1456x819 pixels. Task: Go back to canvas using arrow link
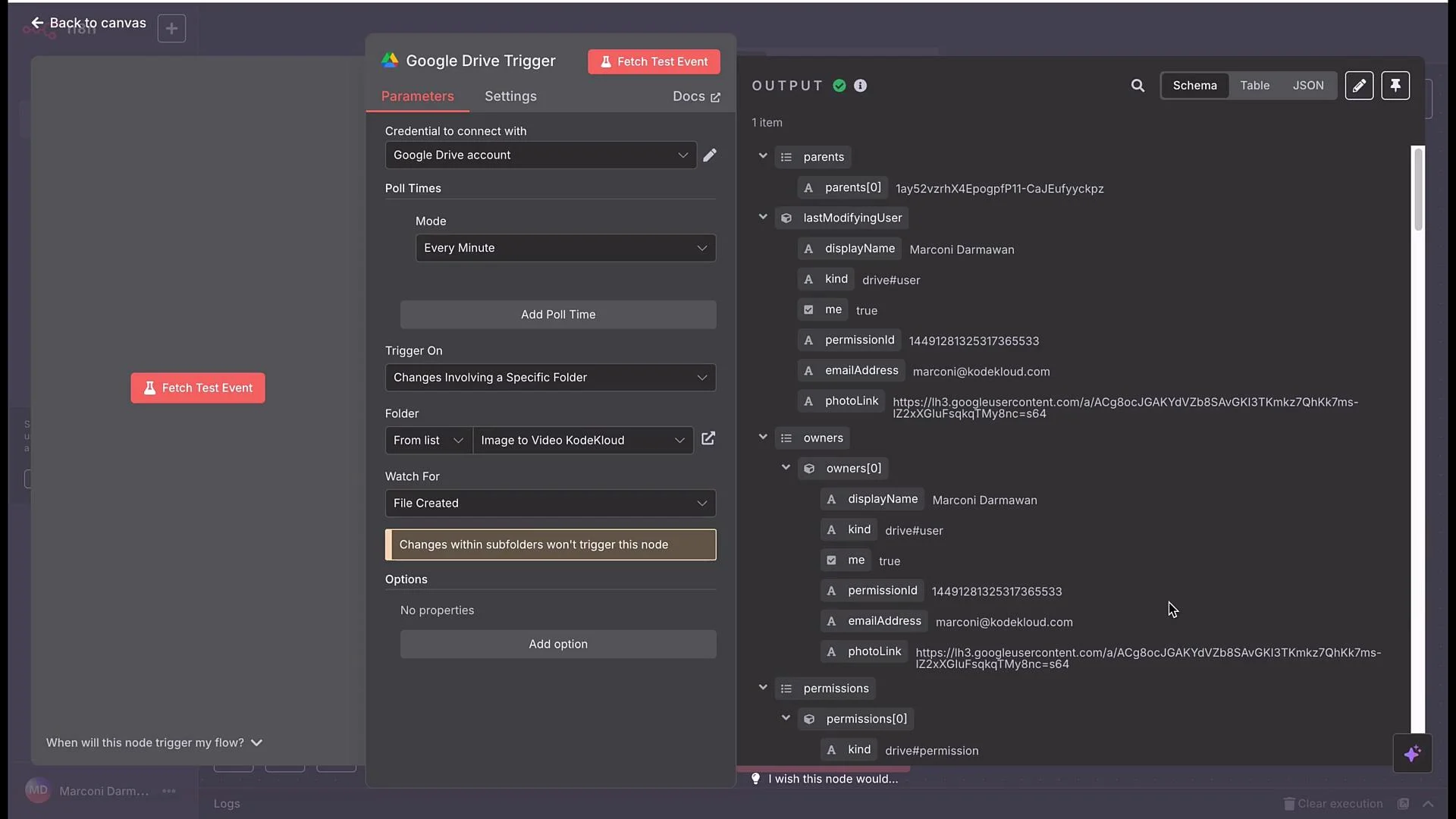[88, 23]
